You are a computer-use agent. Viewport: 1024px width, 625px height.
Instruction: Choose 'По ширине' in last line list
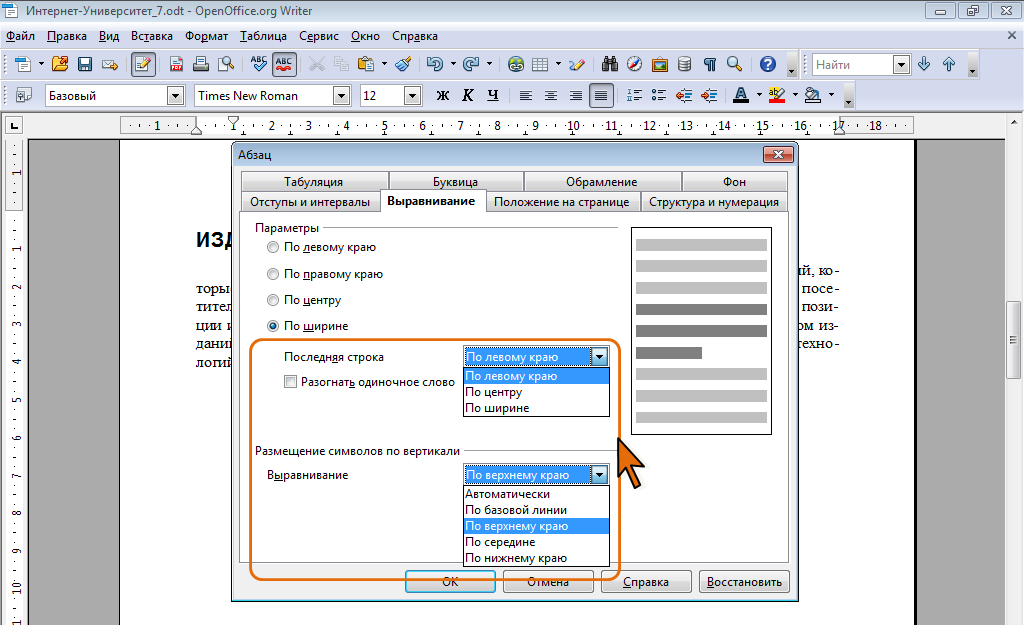click(536, 408)
